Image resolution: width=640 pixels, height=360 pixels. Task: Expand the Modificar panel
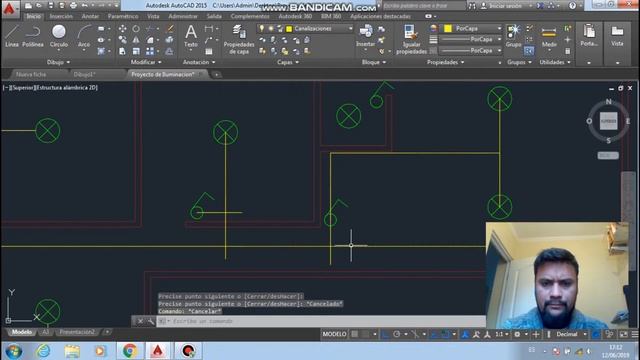(x=146, y=62)
